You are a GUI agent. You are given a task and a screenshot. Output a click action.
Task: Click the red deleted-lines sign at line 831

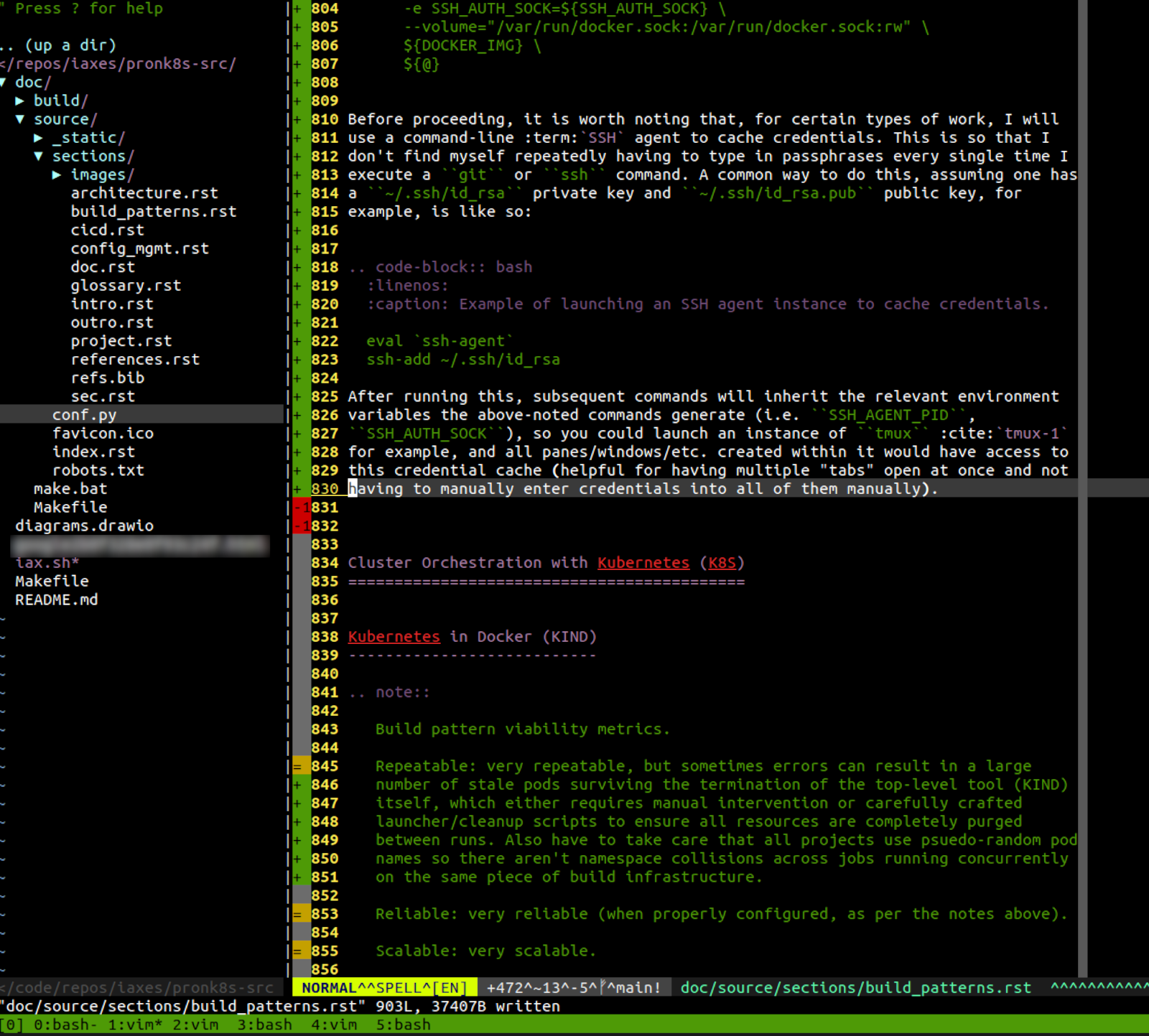point(302,508)
